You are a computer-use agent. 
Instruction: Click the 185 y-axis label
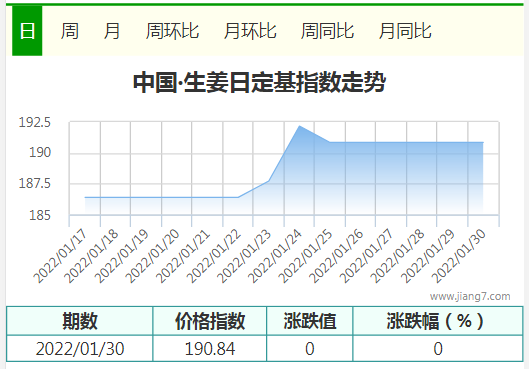tap(40, 215)
